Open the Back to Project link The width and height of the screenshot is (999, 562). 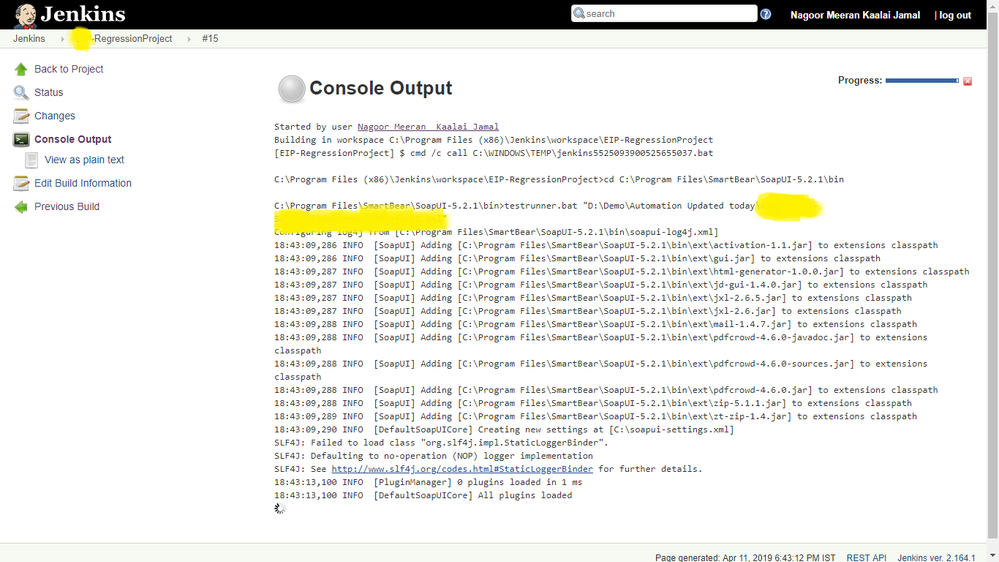click(69, 69)
